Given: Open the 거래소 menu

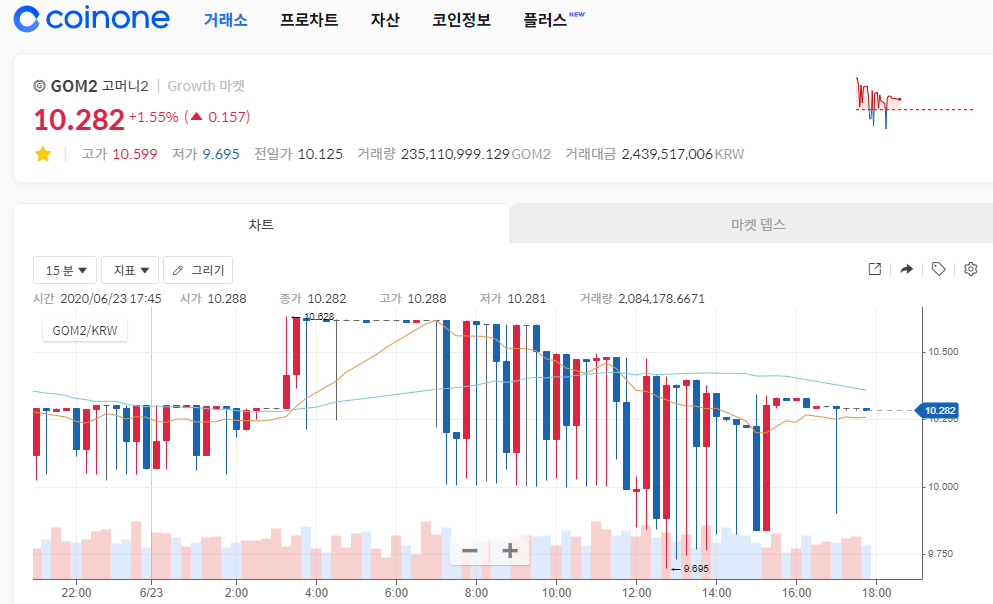Looking at the screenshot, I should [x=225, y=20].
